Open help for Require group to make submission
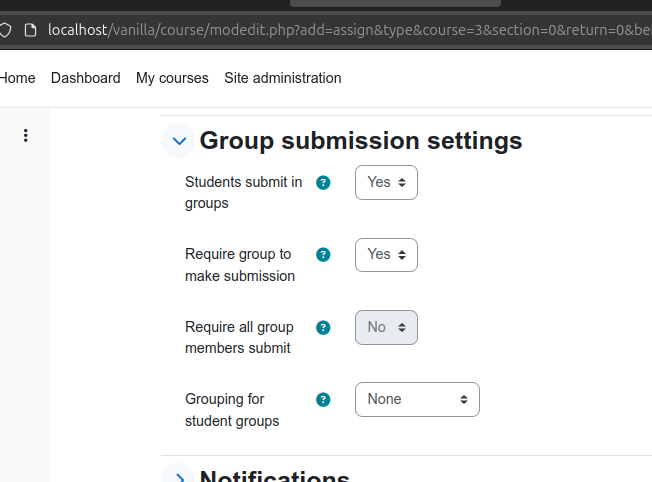The image size is (652, 482). pos(323,255)
